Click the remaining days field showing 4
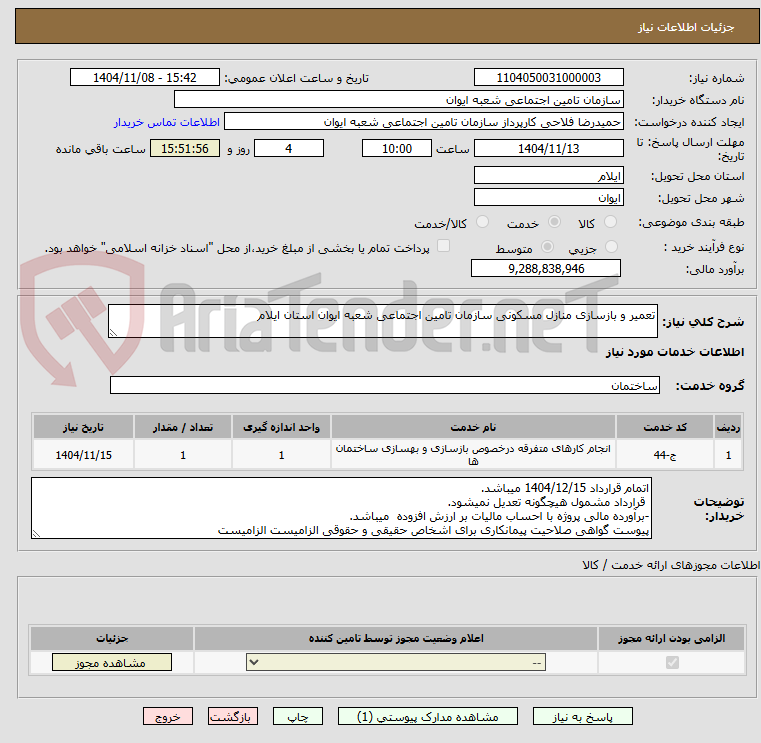Image resolution: width=761 pixels, height=743 pixels. coord(289,149)
